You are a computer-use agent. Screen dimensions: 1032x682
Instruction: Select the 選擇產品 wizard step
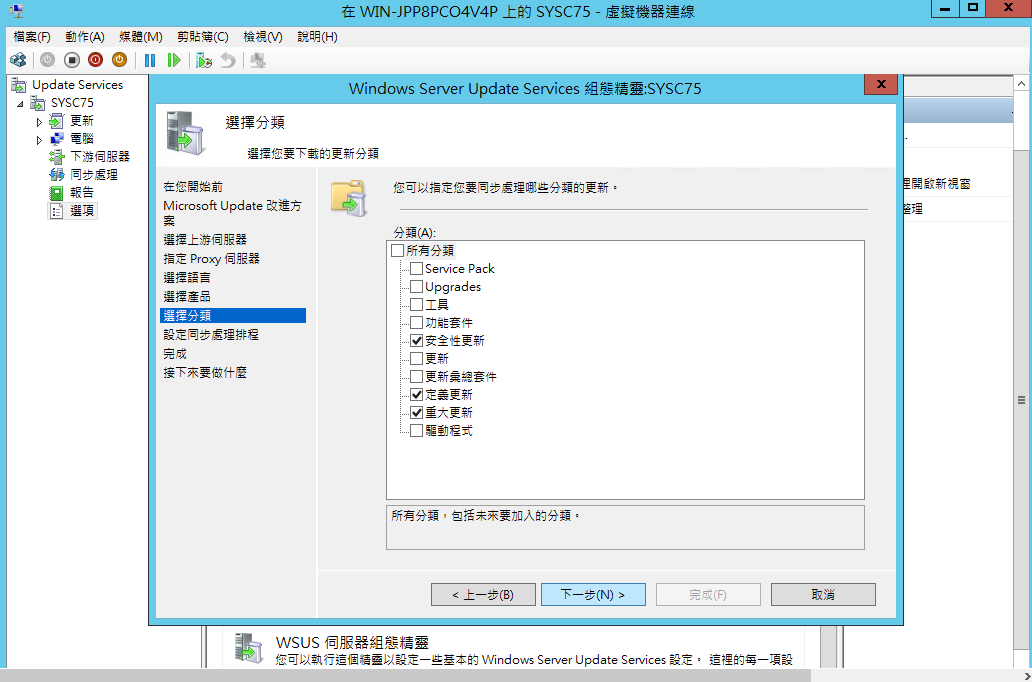(x=187, y=297)
